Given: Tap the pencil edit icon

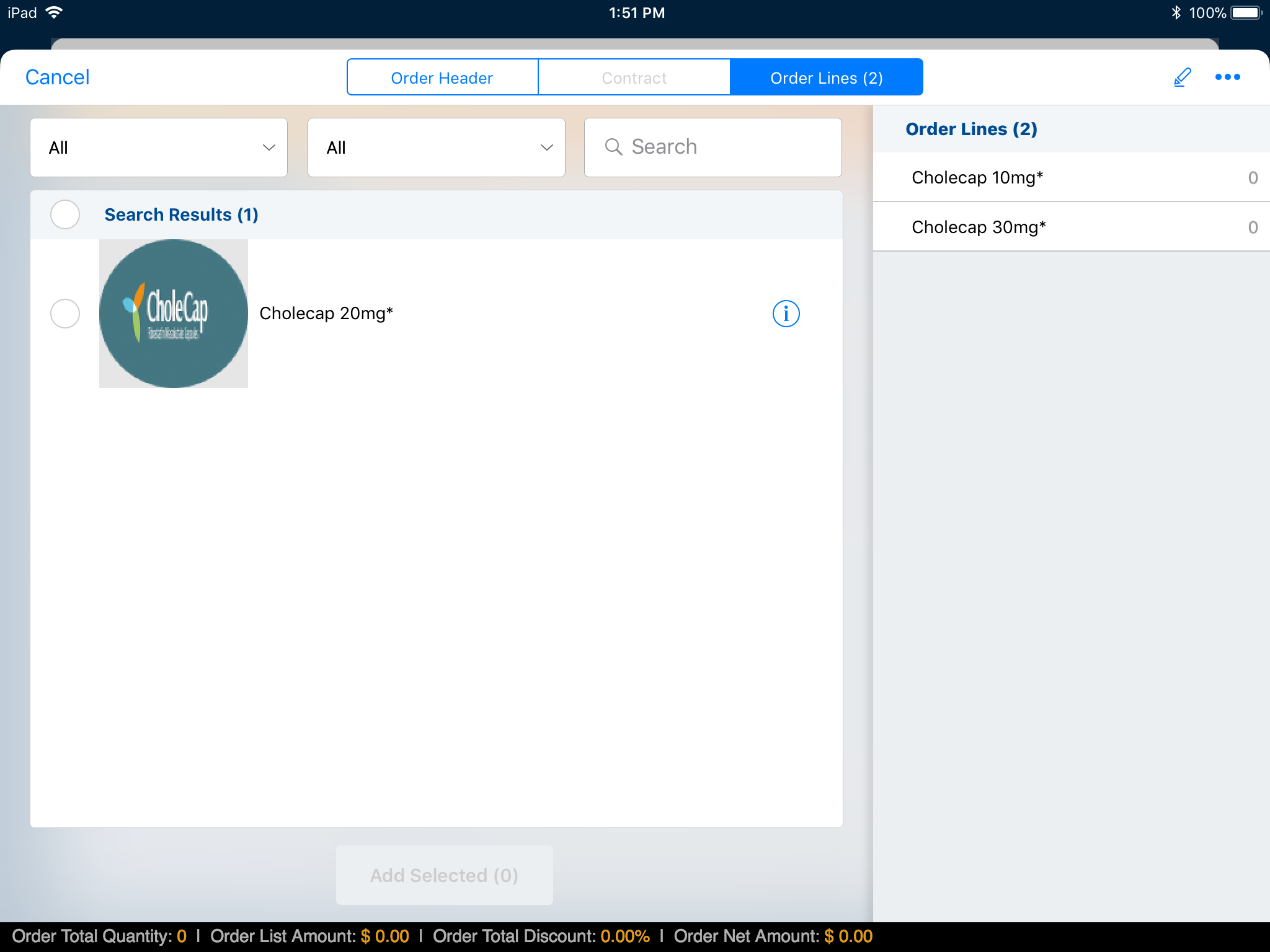Looking at the screenshot, I should click(x=1182, y=77).
